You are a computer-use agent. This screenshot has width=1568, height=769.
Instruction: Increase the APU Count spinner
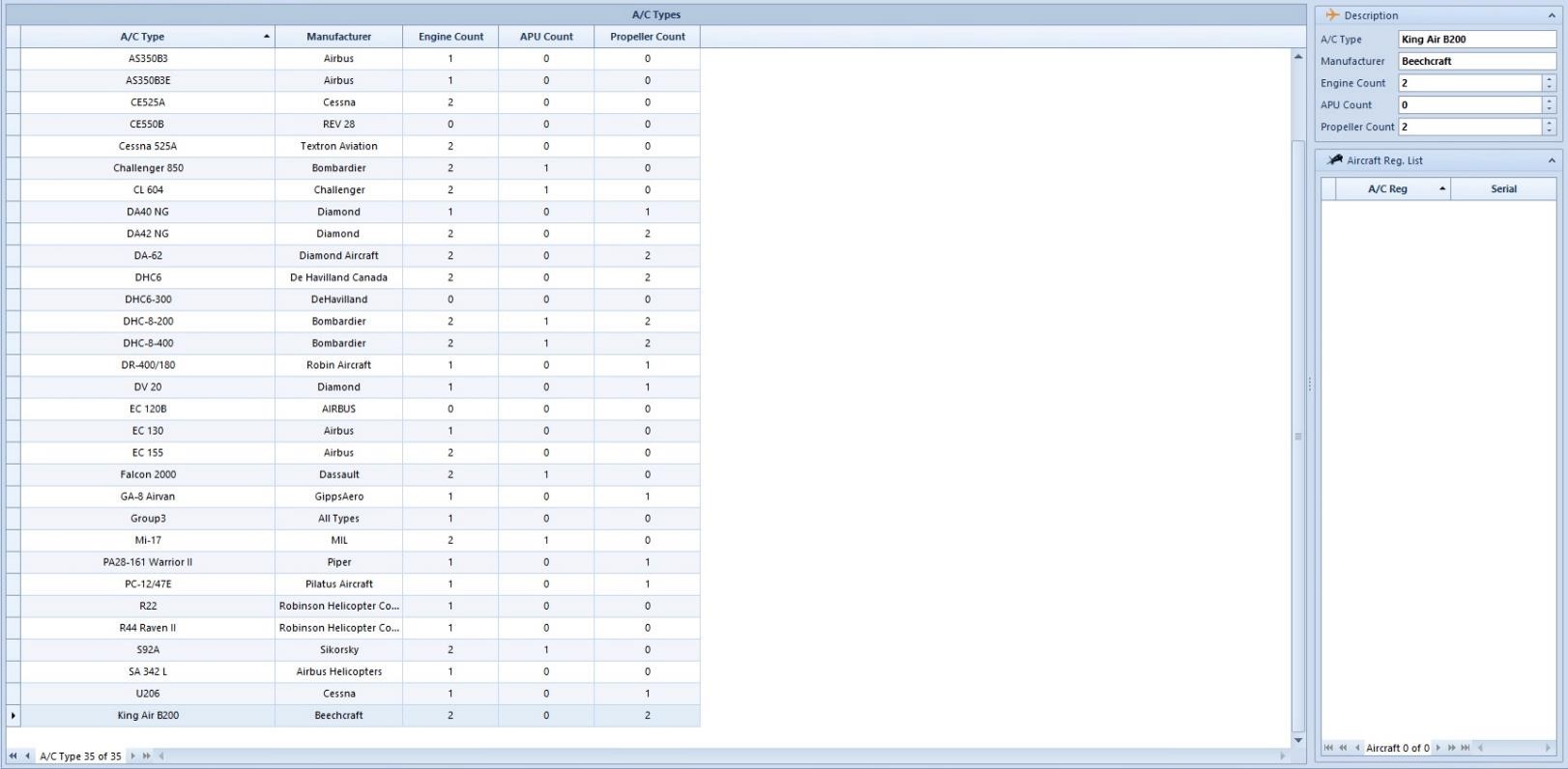1550,100
